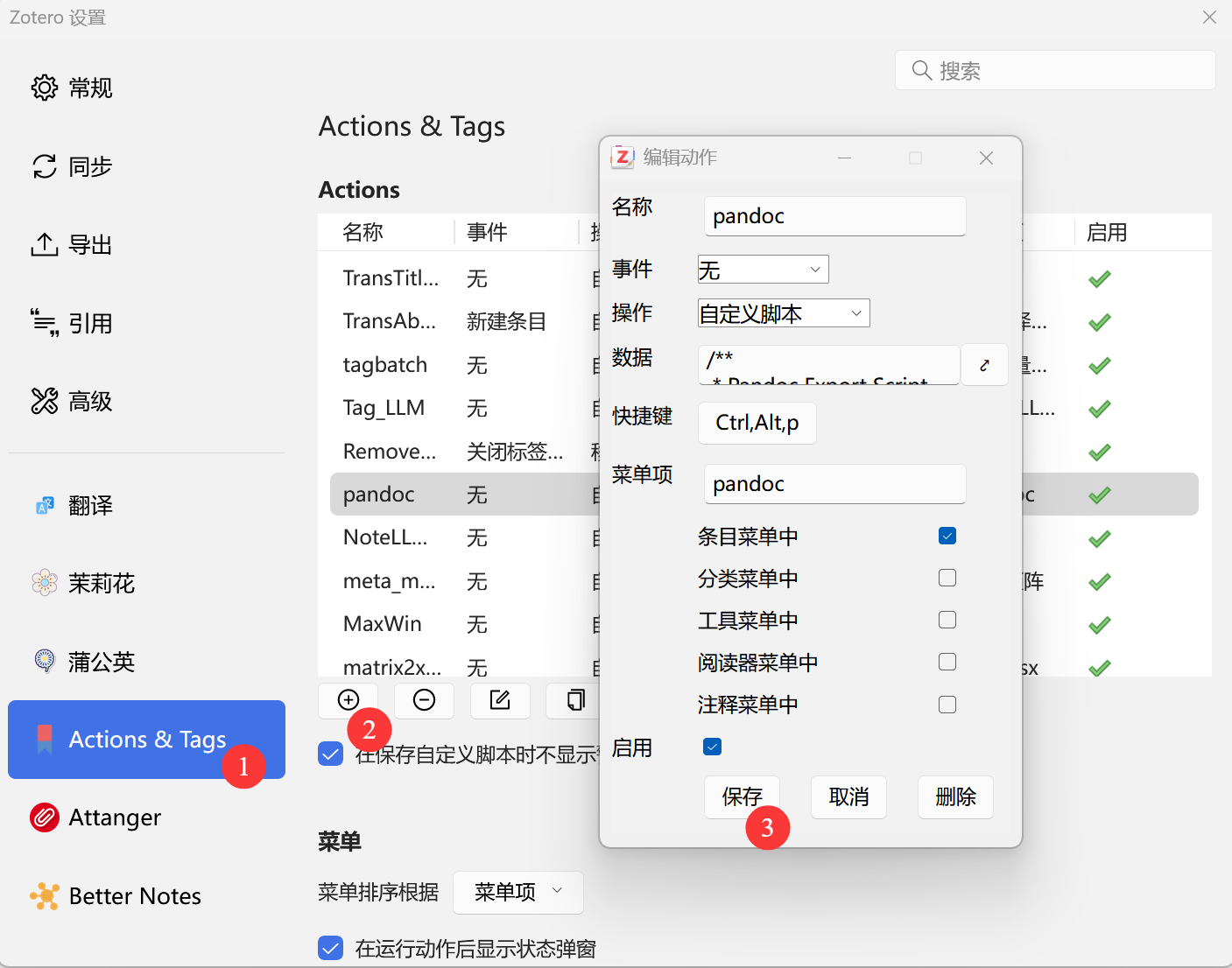This screenshot has height=968, width=1232.
Task: Click the jasmine flower icon for 茉莉花
Action: coord(45,583)
